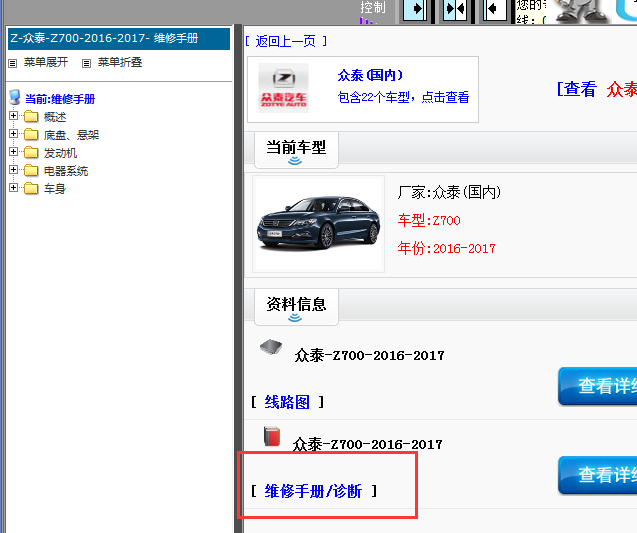637x533 pixels.
Task: Open the 众泰(国内) brand link
Action: (x=370, y=75)
